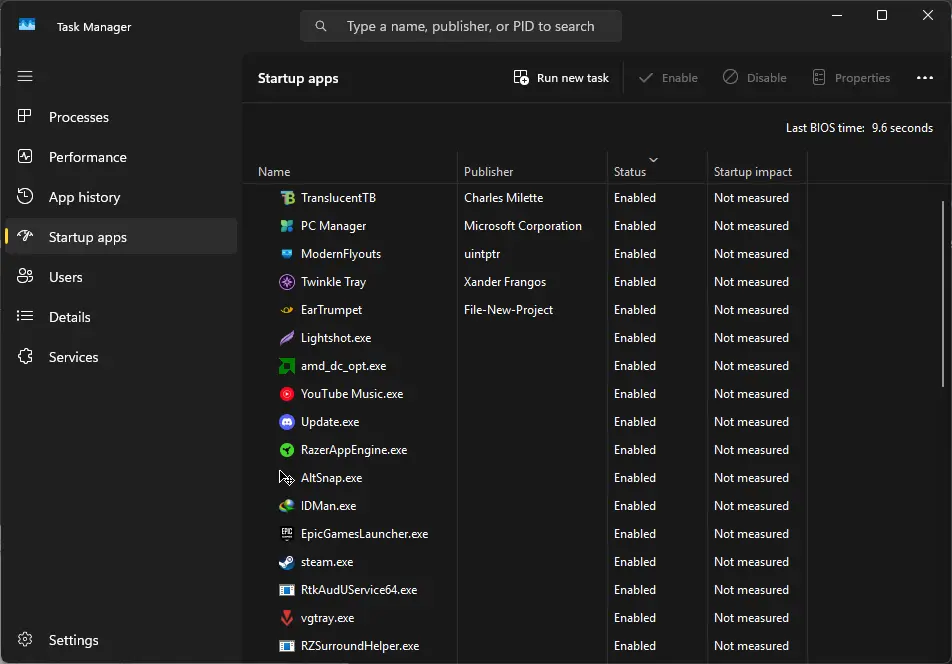Click Enabled status for Lightshot.exe
This screenshot has width=952, height=664.
pyautogui.click(x=634, y=337)
